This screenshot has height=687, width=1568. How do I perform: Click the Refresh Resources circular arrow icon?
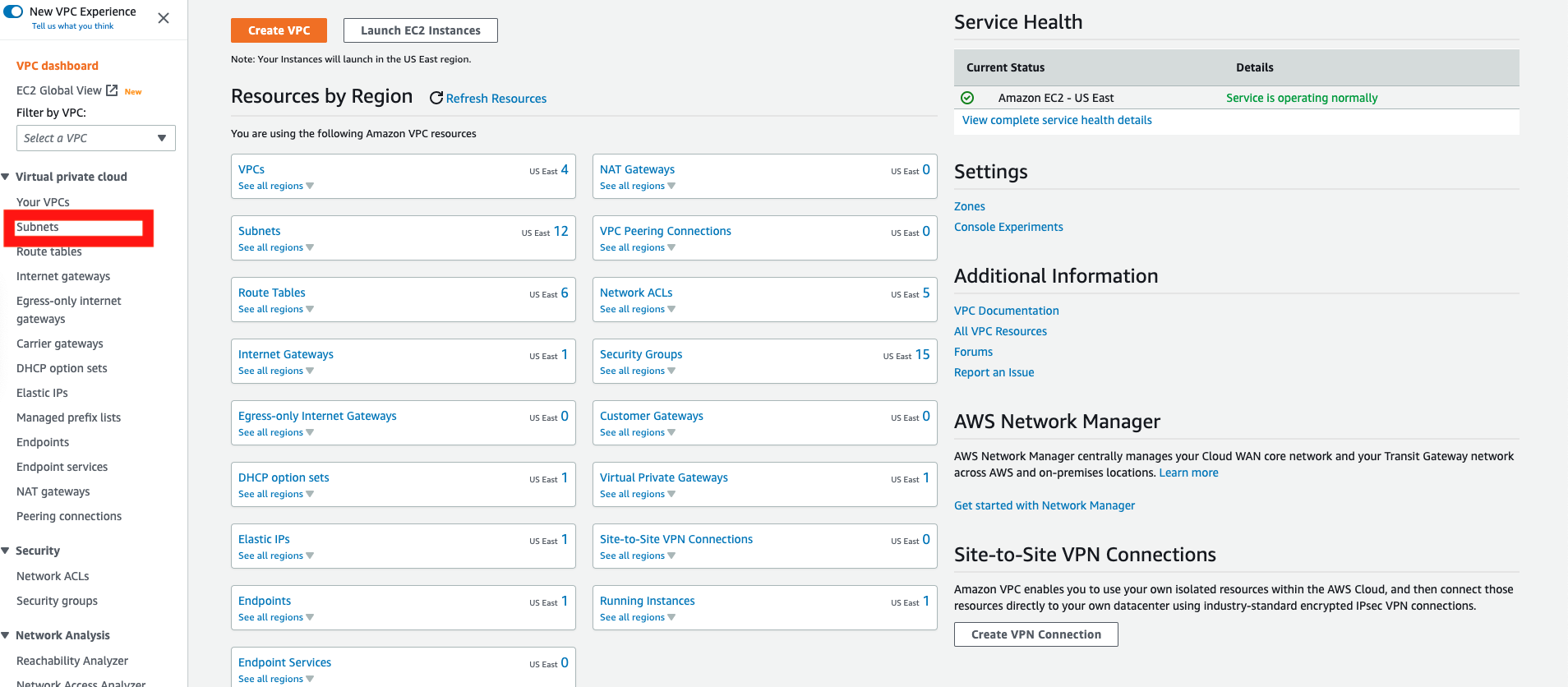(436, 98)
